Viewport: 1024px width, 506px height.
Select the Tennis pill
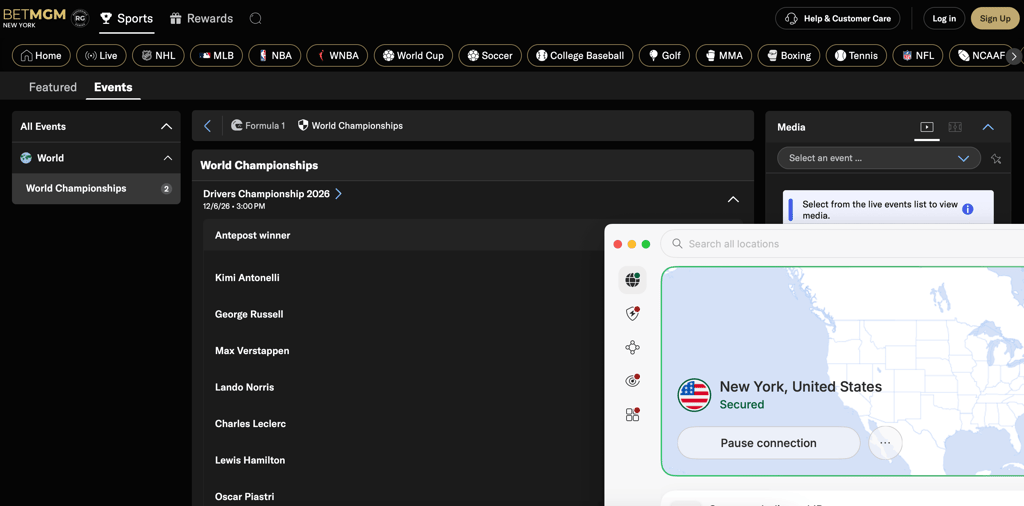[856, 55]
